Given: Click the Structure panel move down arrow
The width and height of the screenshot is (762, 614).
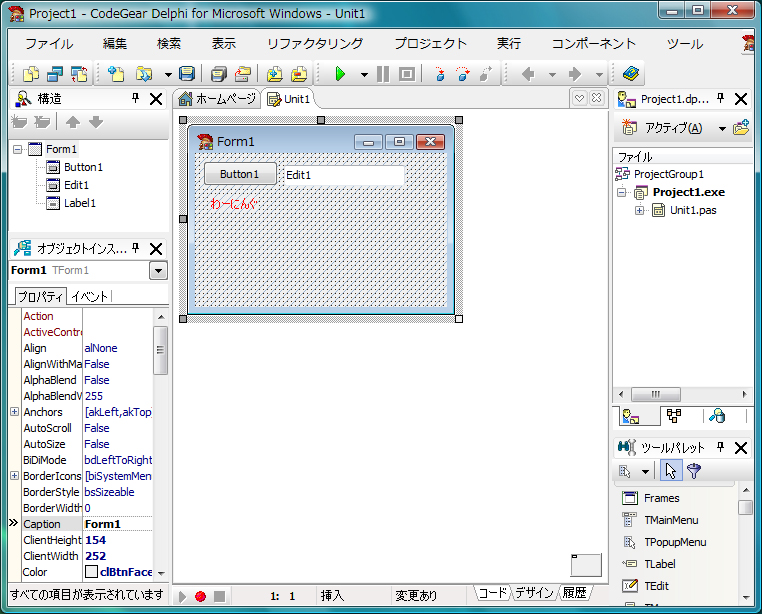Looking at the screenshot, I should [x=96, y=122].
